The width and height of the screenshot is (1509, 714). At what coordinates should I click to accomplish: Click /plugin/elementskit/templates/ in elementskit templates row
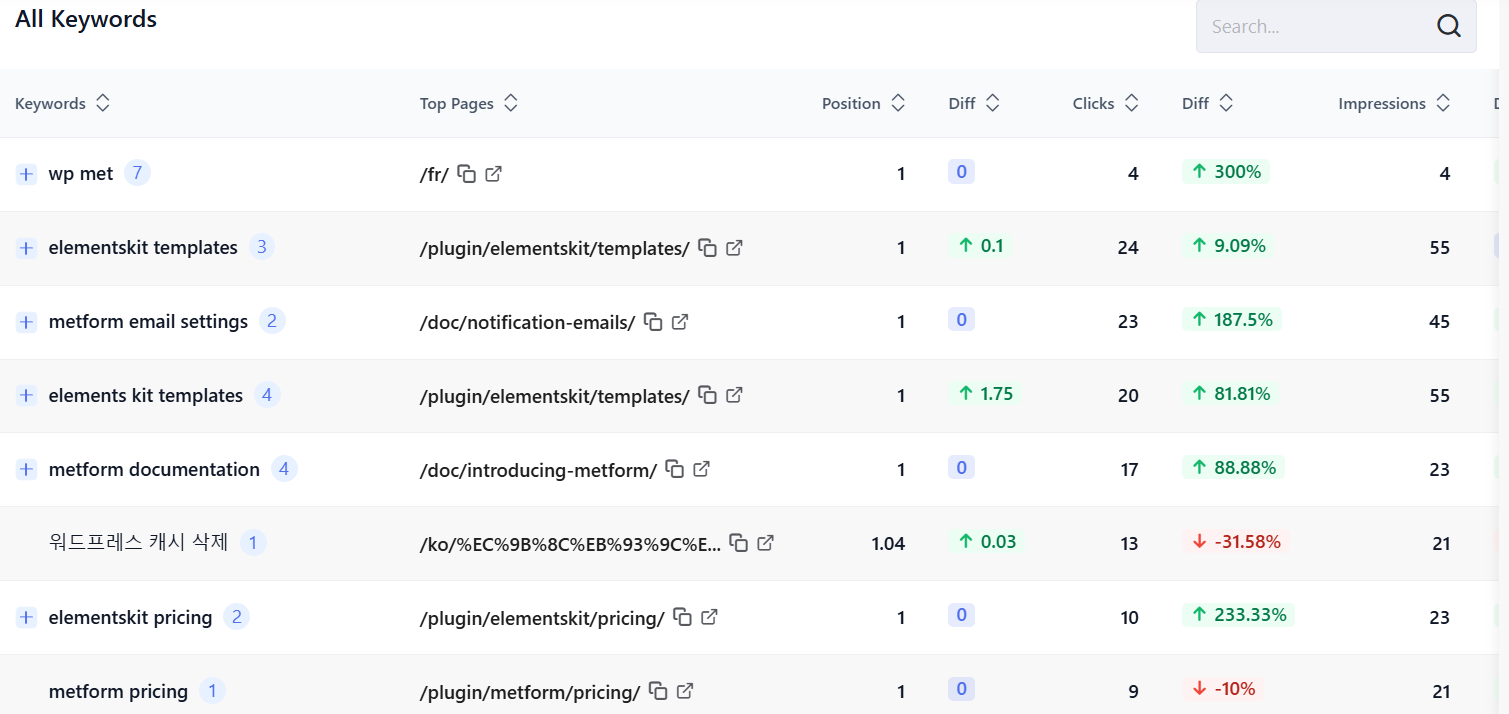[555, 249]
